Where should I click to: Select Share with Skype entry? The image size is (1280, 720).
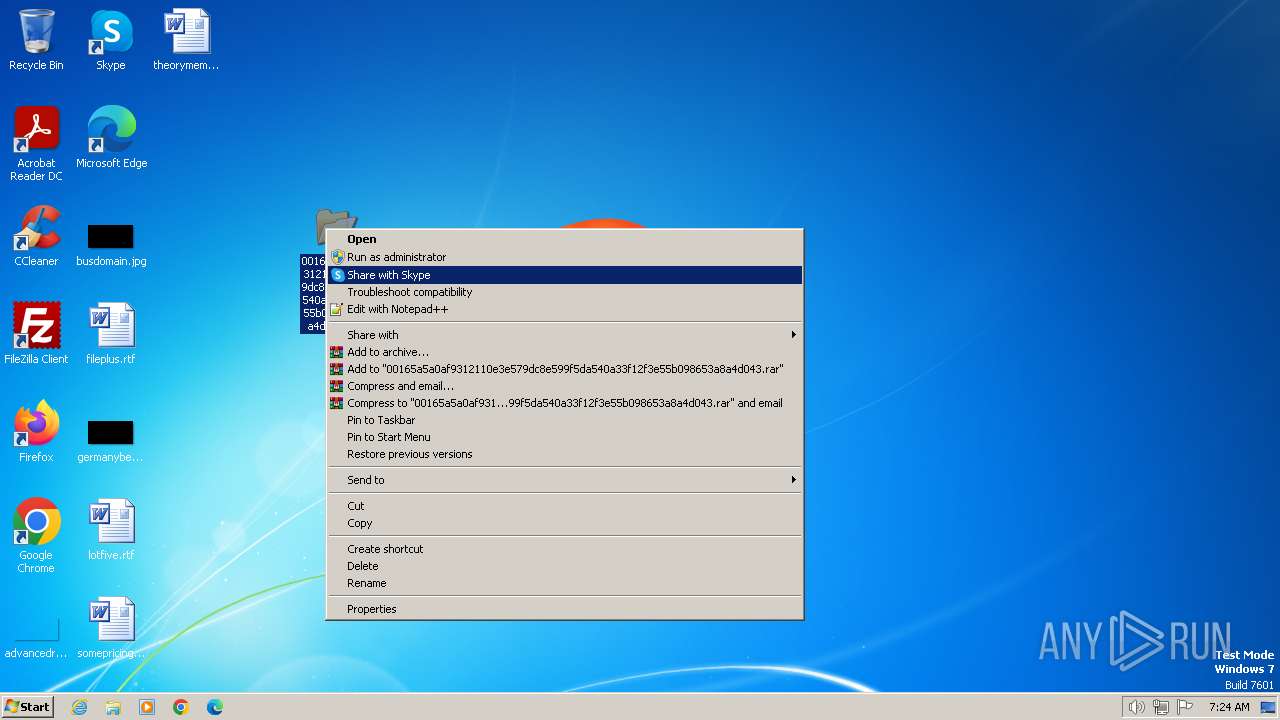565,275
